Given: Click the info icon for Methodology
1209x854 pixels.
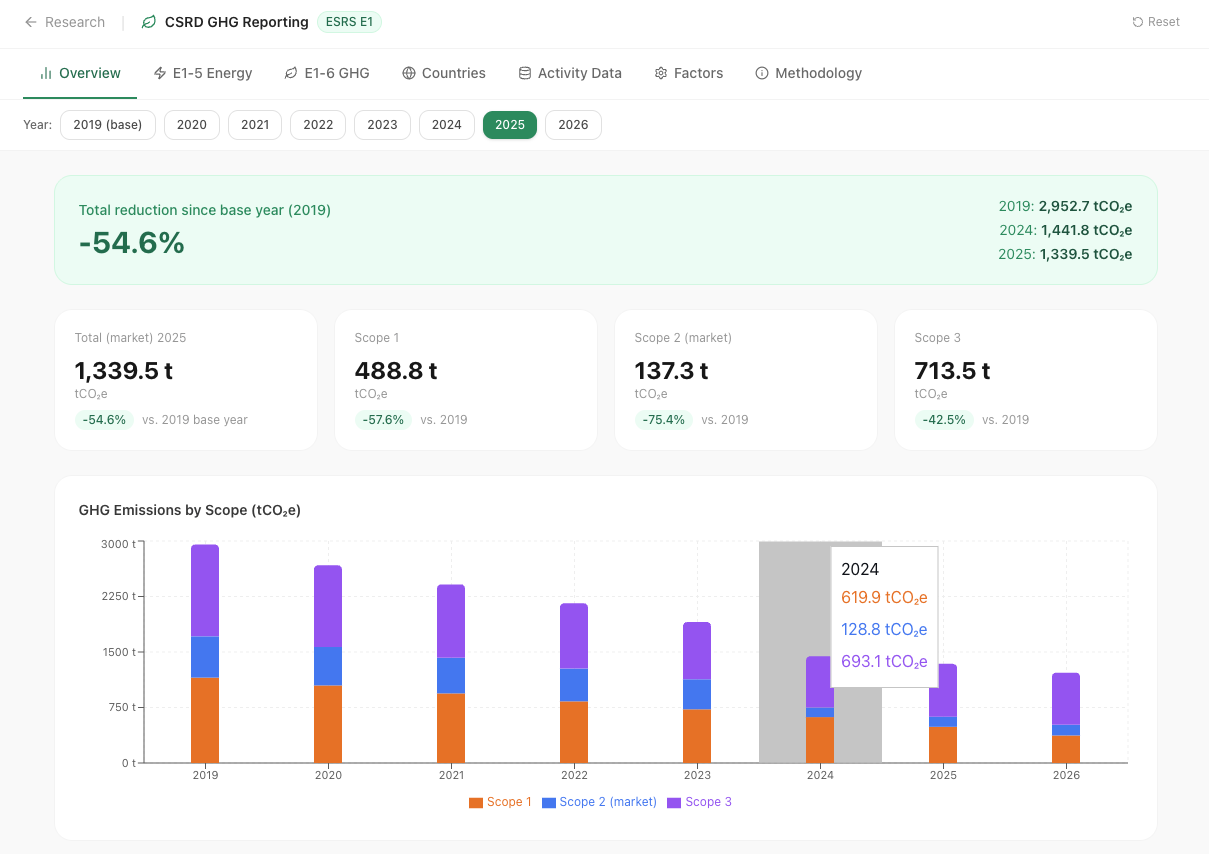Looking at the screenshot, I should click(762, 73).
